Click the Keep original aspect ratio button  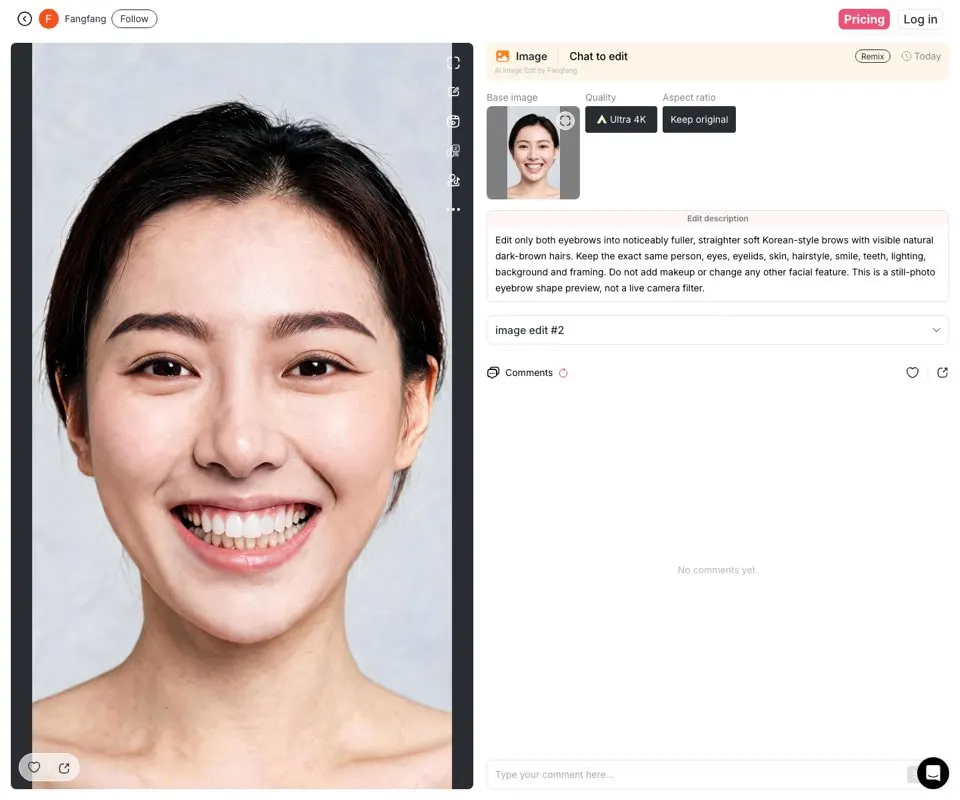click(x=699, y=119)
